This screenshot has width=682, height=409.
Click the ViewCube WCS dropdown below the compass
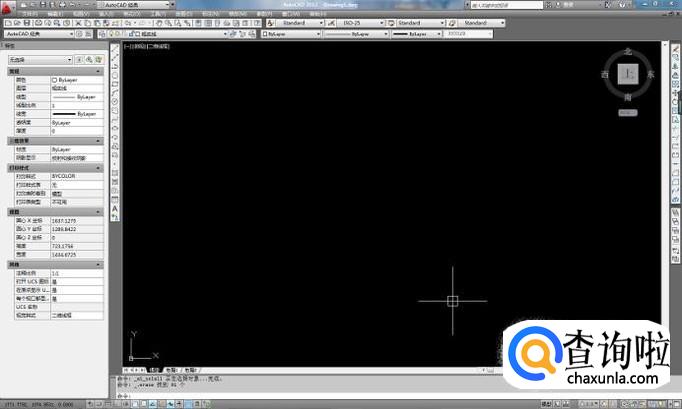[x=628, y=113]
